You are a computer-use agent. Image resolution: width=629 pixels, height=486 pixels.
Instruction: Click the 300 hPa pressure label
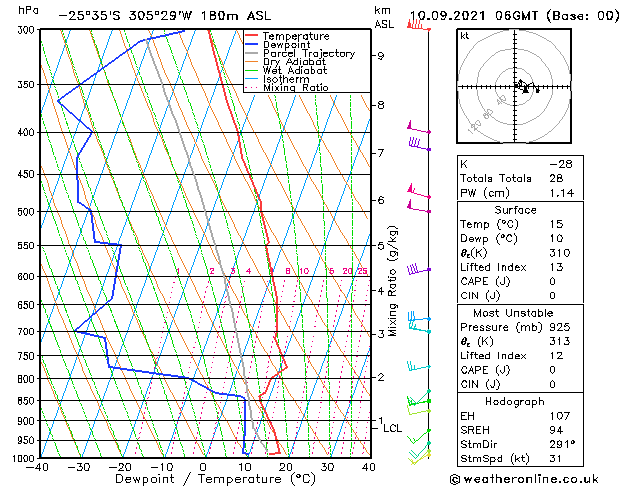pos(28,30)
